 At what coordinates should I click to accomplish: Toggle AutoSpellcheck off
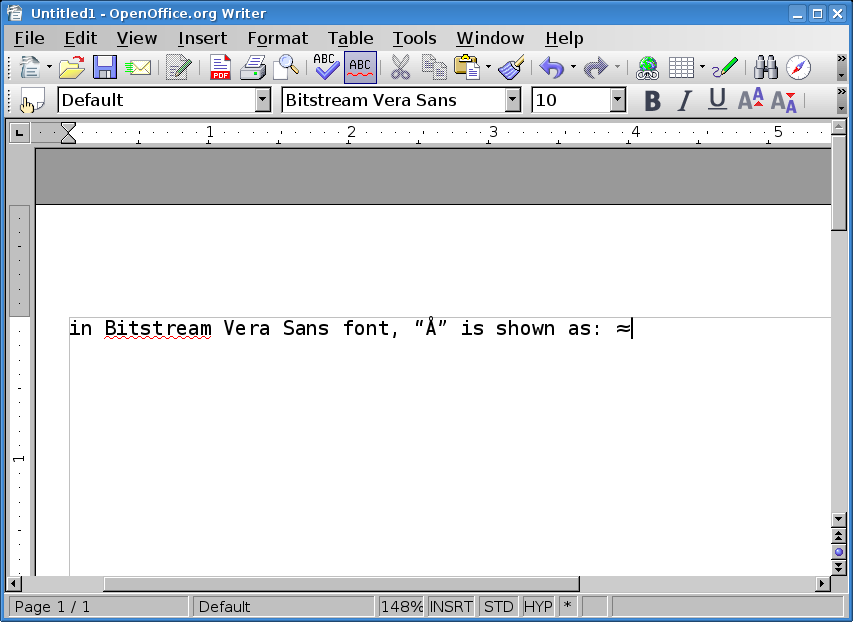(360, 67)
